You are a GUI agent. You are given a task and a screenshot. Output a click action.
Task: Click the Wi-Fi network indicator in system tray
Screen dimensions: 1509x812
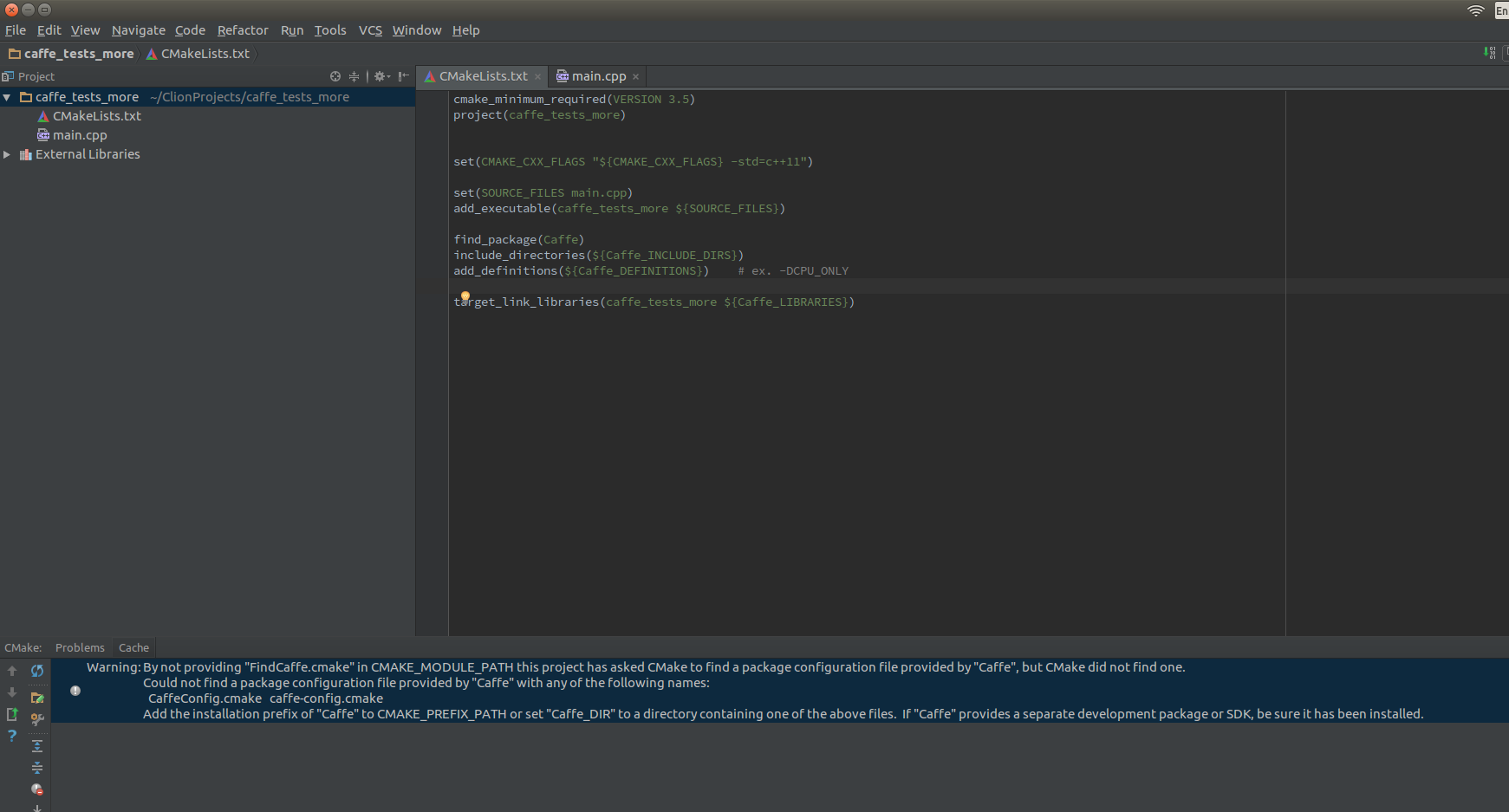[x=1475, y=10]
